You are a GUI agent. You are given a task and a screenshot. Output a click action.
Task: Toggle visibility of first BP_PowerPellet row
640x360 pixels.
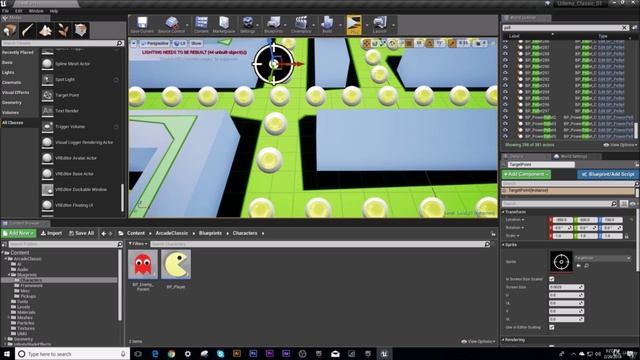pyautogui.click(x=505, y=117)
